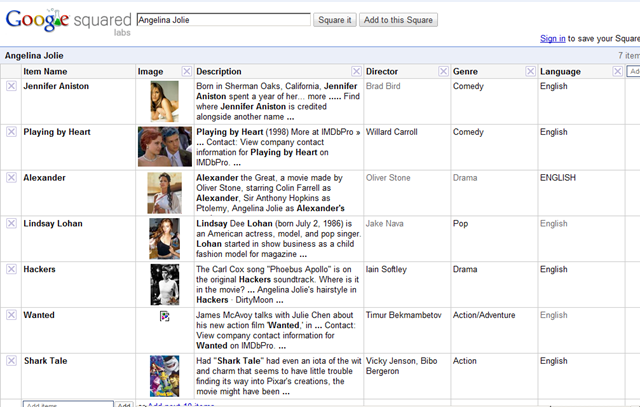Select the Image column header
The height and width of the screenshot is (407, 640).
click(150, 71)
